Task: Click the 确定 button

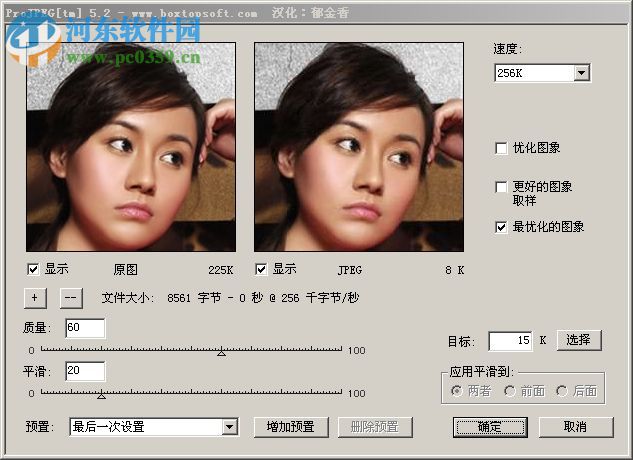Action: point(490,427)
